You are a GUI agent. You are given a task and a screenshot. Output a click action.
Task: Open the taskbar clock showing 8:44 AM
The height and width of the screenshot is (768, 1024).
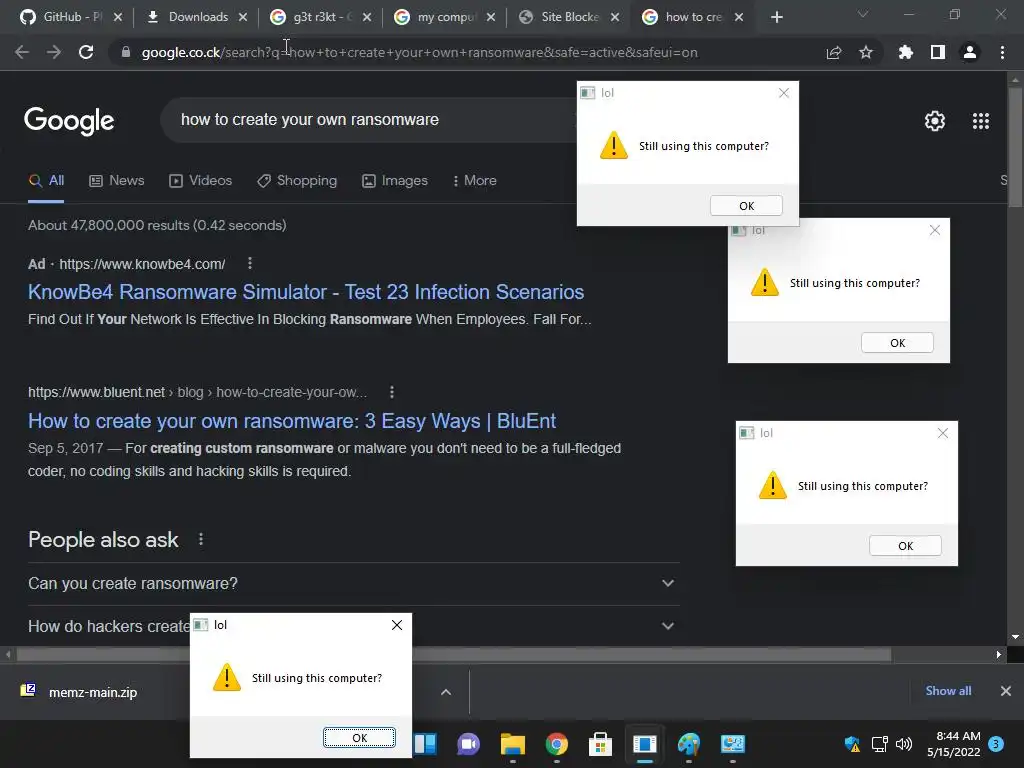953,744
